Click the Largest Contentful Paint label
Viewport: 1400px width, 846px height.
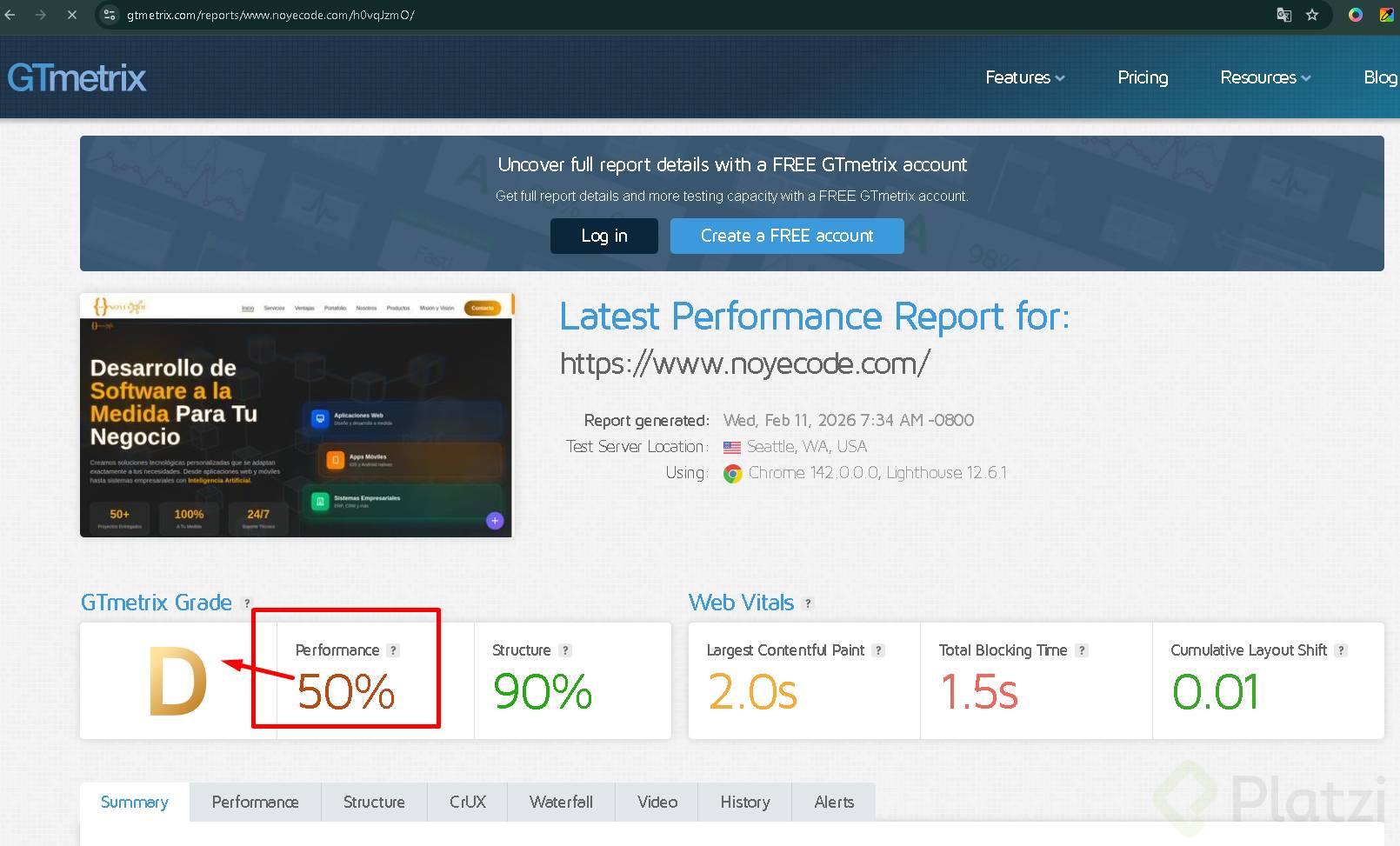click(785, 650)
